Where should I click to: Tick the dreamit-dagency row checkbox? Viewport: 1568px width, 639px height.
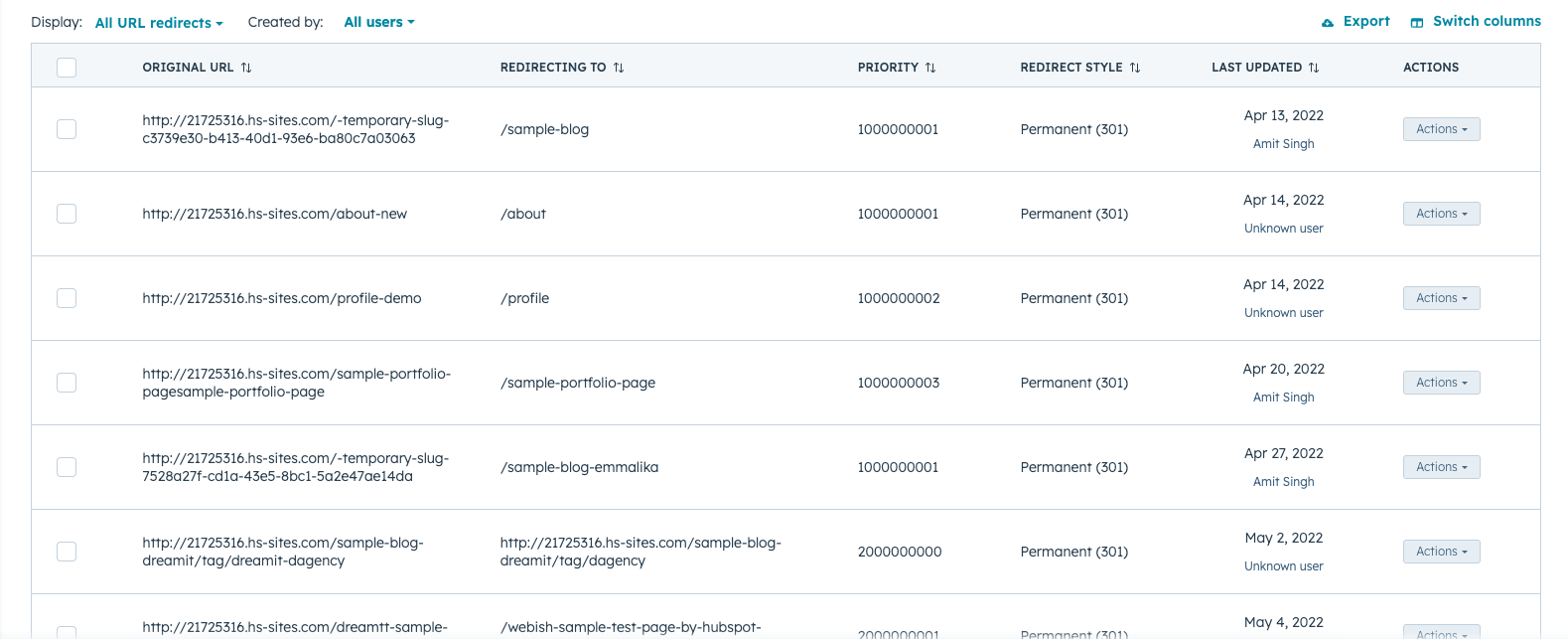point(67,552)
